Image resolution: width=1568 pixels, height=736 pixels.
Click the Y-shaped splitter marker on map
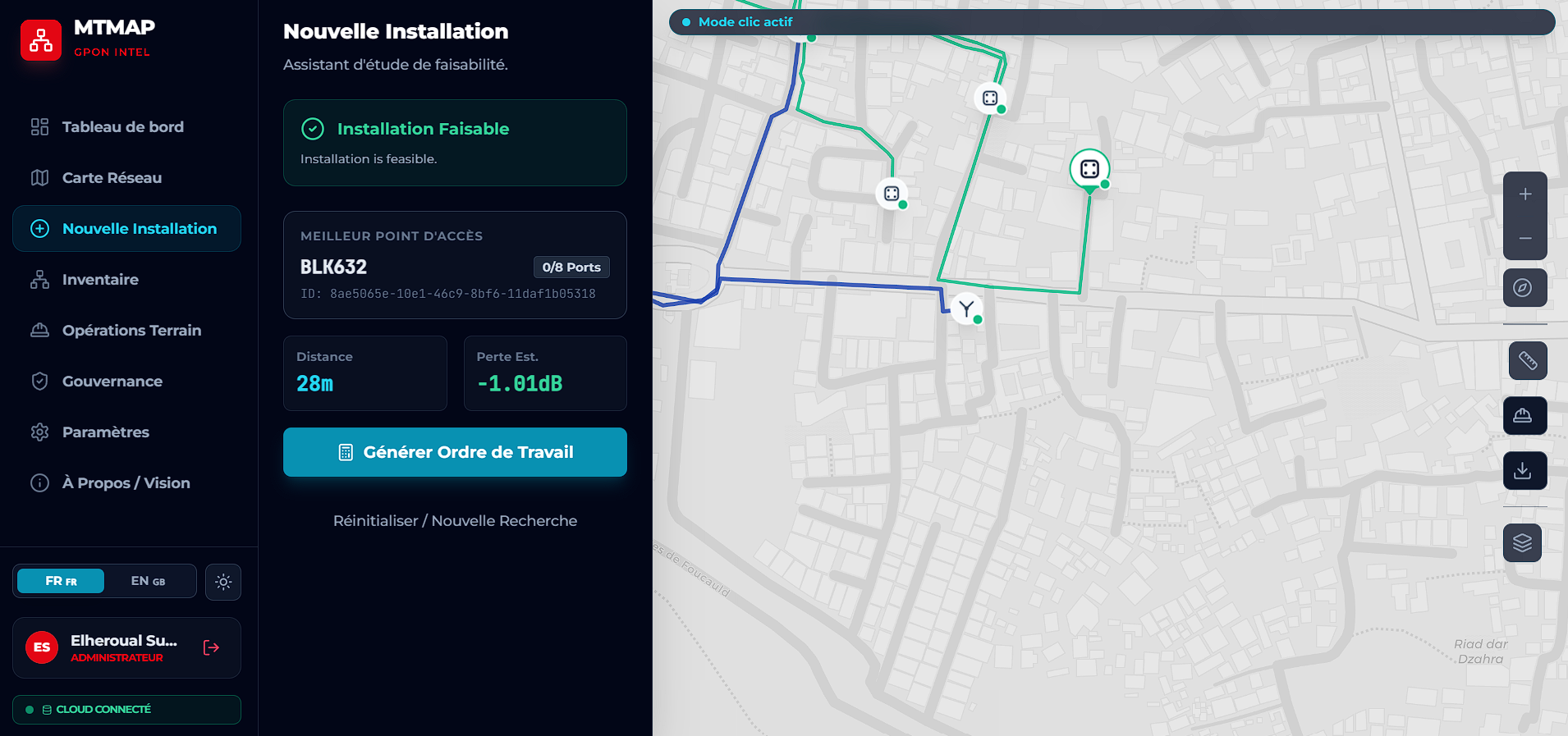[x=966, y=309]
